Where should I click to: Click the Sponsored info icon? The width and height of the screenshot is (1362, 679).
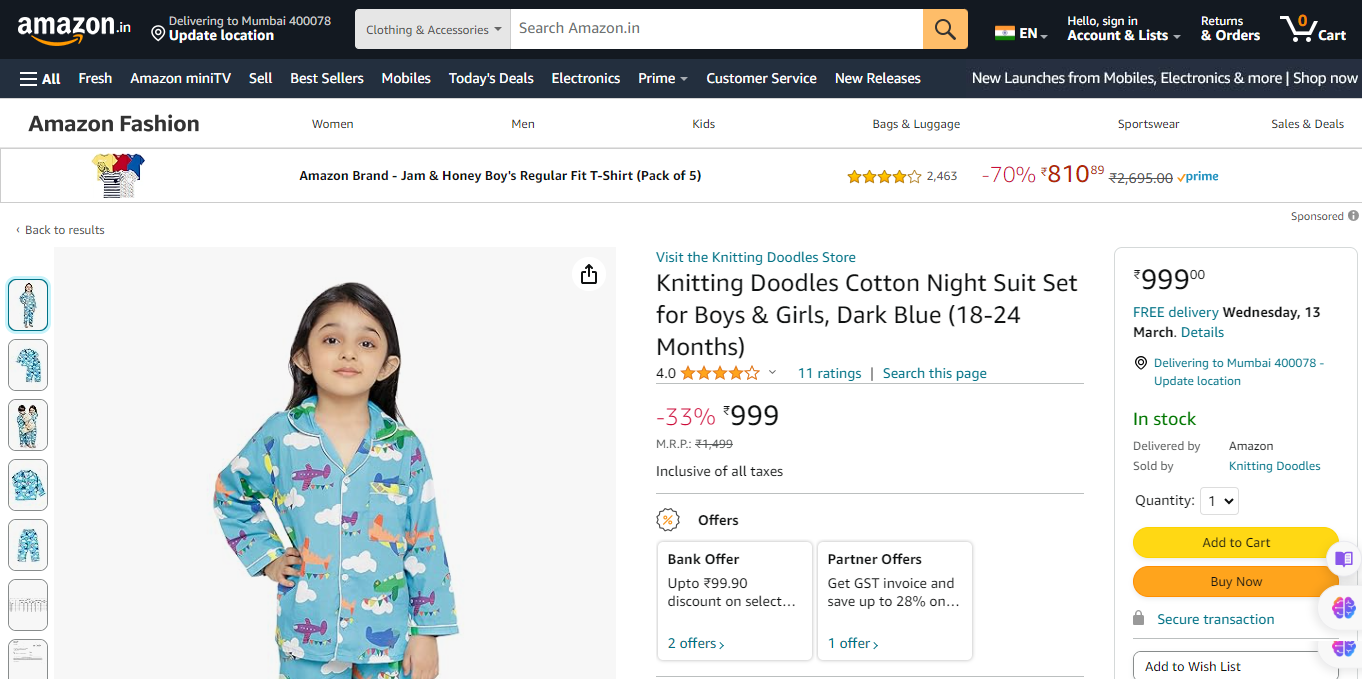pos(1353,216)
